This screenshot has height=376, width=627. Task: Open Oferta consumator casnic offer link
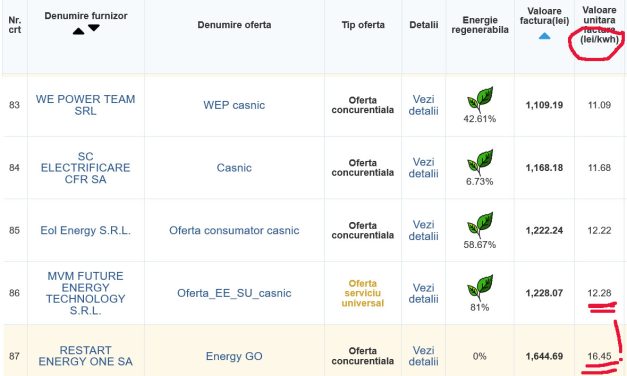tap(234, 230)
